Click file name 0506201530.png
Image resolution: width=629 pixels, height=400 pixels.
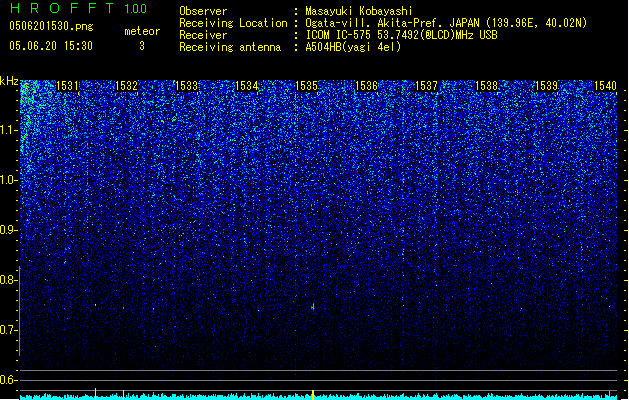click(x=51, y=26)
